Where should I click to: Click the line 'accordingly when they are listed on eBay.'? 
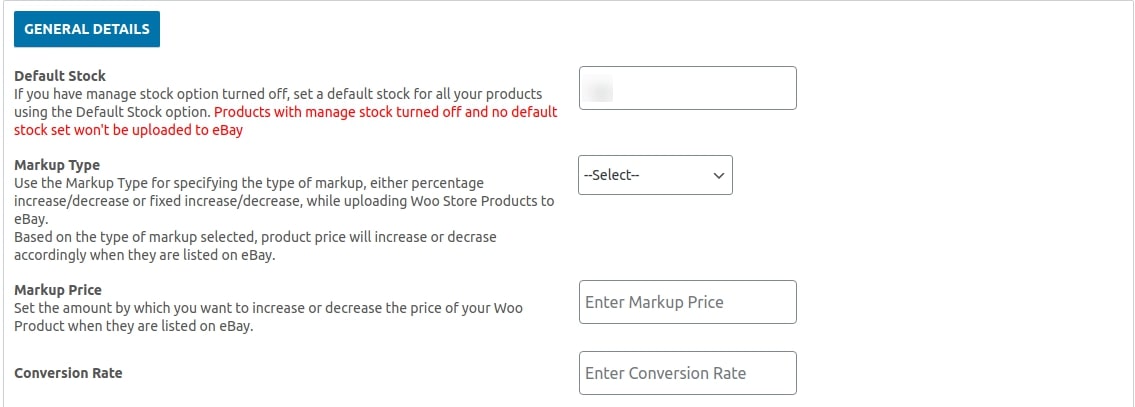click(x=145, y=256)
